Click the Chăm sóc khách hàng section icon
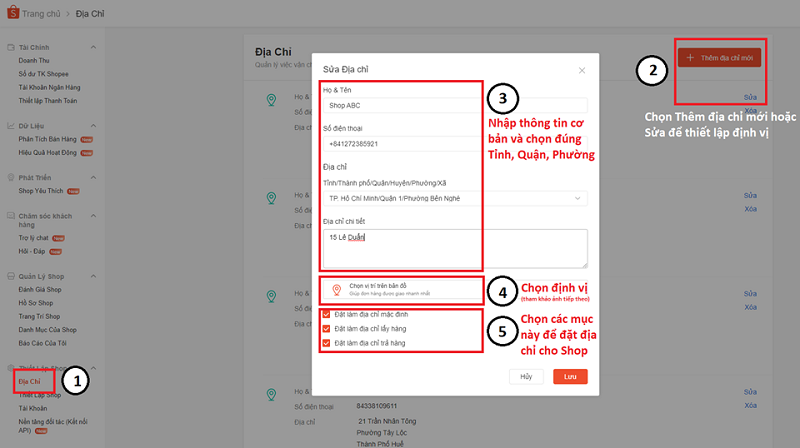This screenshot has height=448, width=800. click(10, 215)
